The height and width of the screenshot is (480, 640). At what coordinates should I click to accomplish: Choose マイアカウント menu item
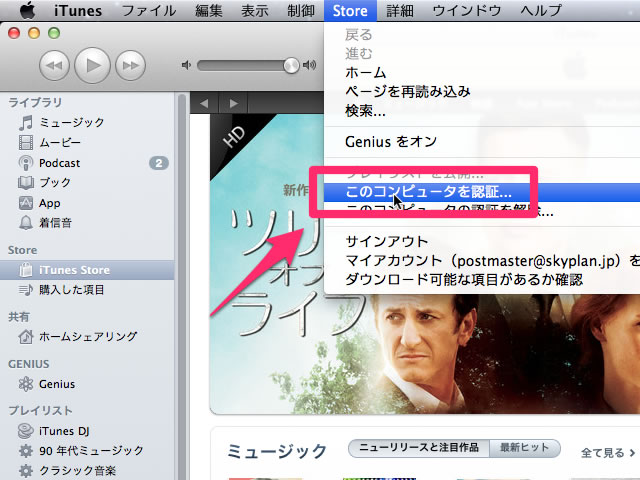click(482, 261)
